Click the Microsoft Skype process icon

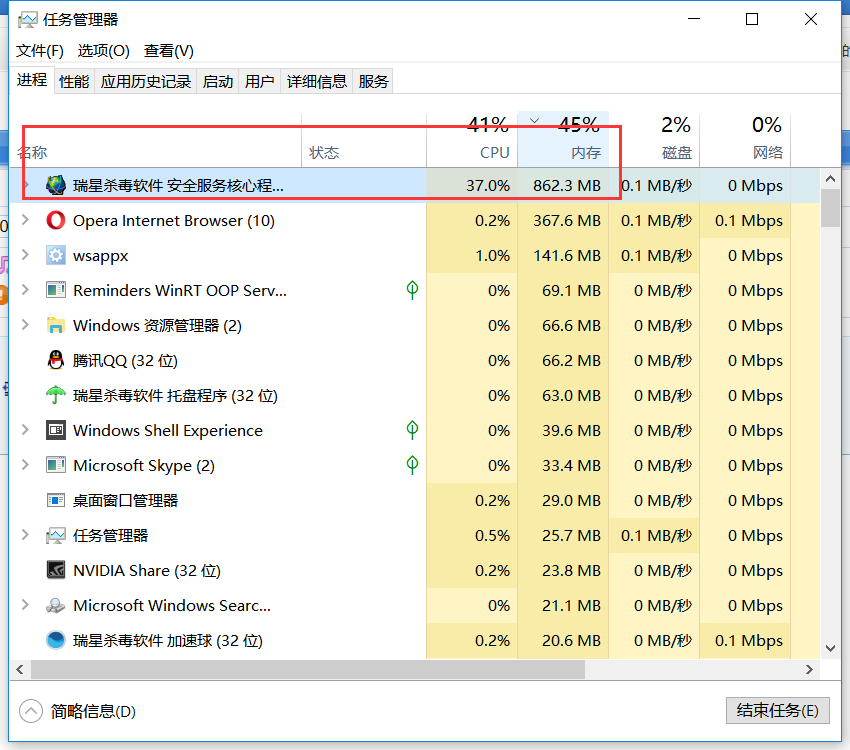(x=56, y=465)
